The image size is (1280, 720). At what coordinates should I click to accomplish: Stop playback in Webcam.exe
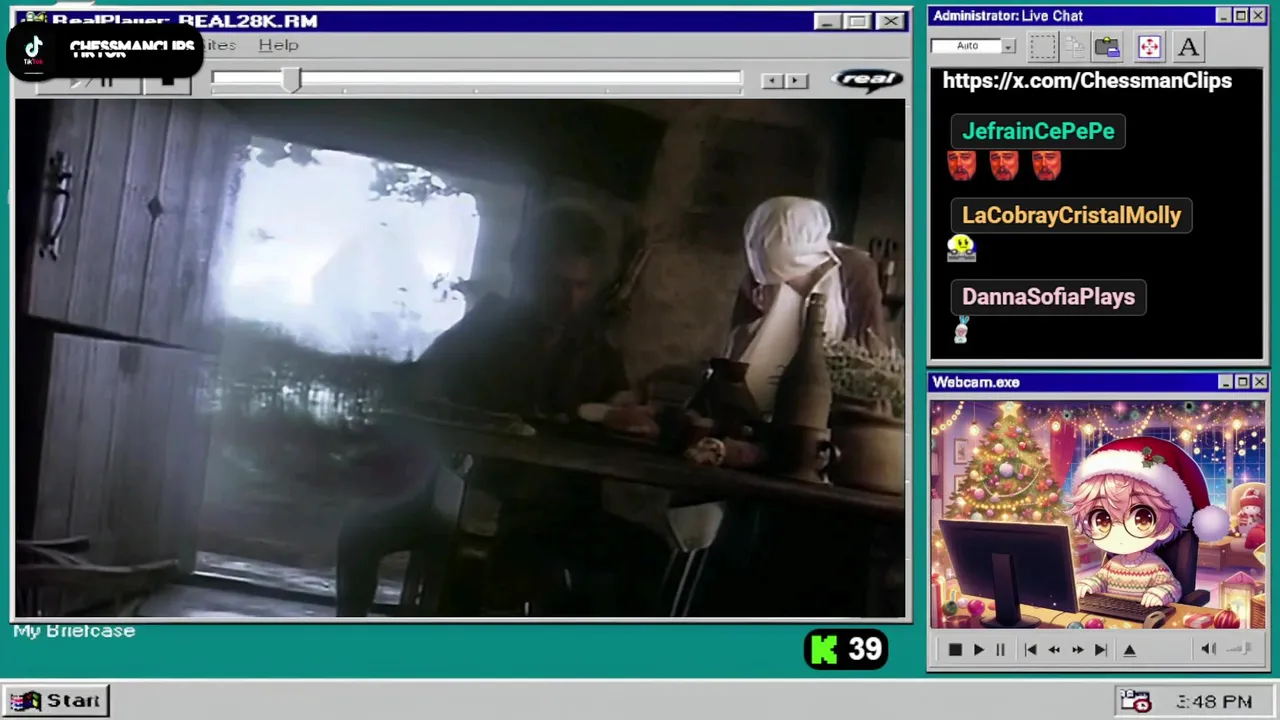(x=955, y=650)
